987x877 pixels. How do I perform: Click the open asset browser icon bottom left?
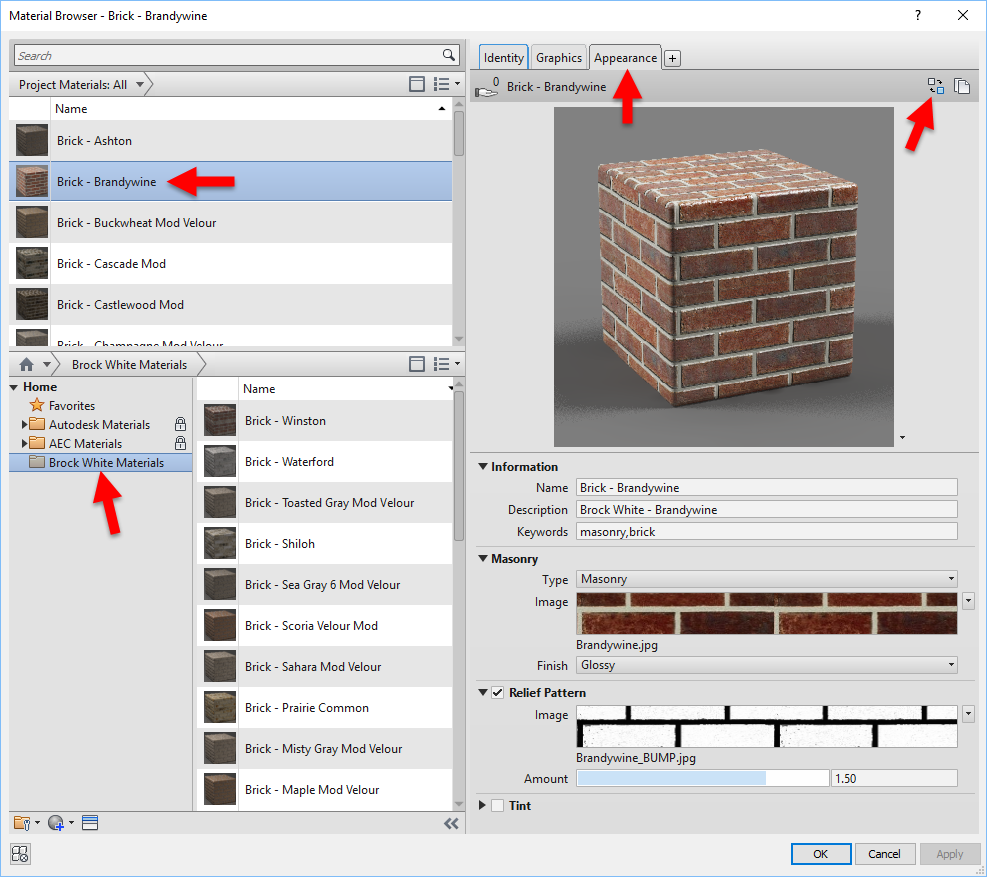(x=20, y=854)
